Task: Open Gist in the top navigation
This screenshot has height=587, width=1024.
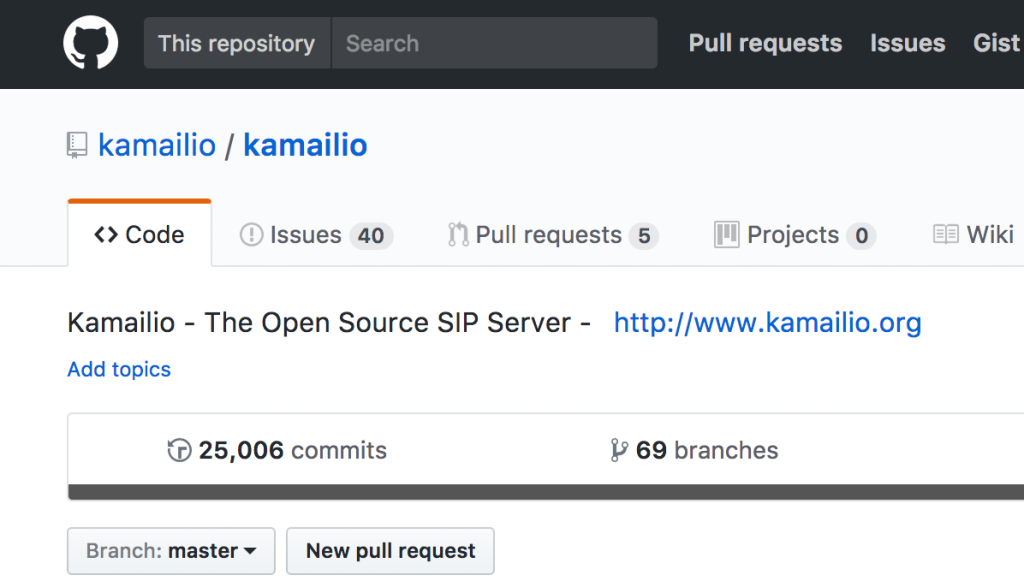Action: pos(997,43)
